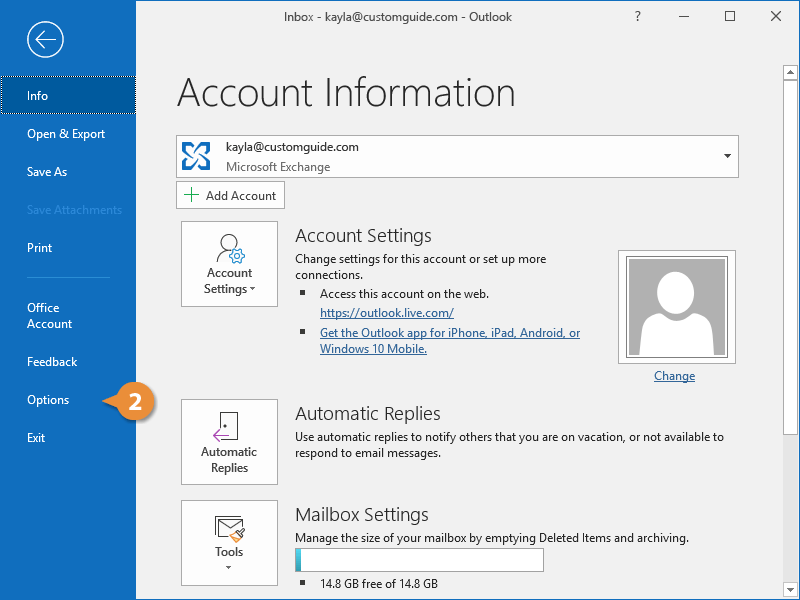Open the Print section
This screenshot has height=600, width=800.
(x=39, y=247)
